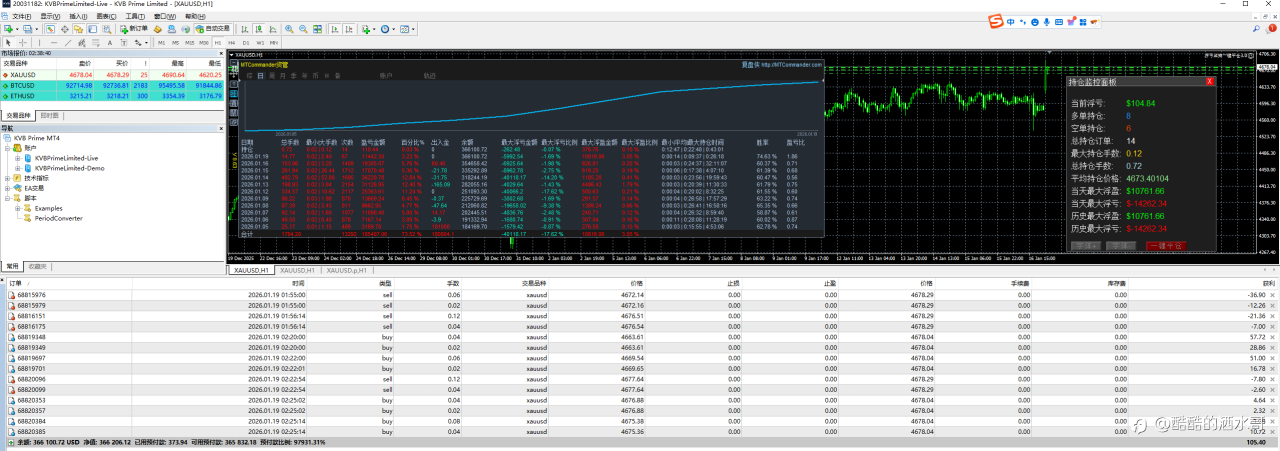Expand the 技术指标 tree node

coord(9,177)
